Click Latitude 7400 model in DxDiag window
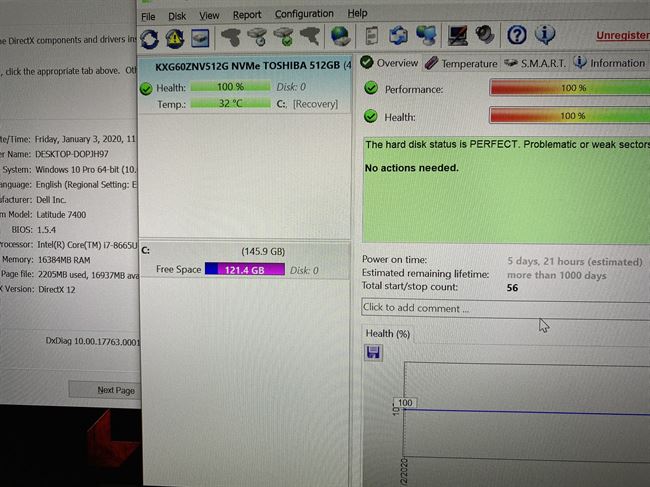The image size is (650, 487). pyautogui.click(x=61, y=215)
